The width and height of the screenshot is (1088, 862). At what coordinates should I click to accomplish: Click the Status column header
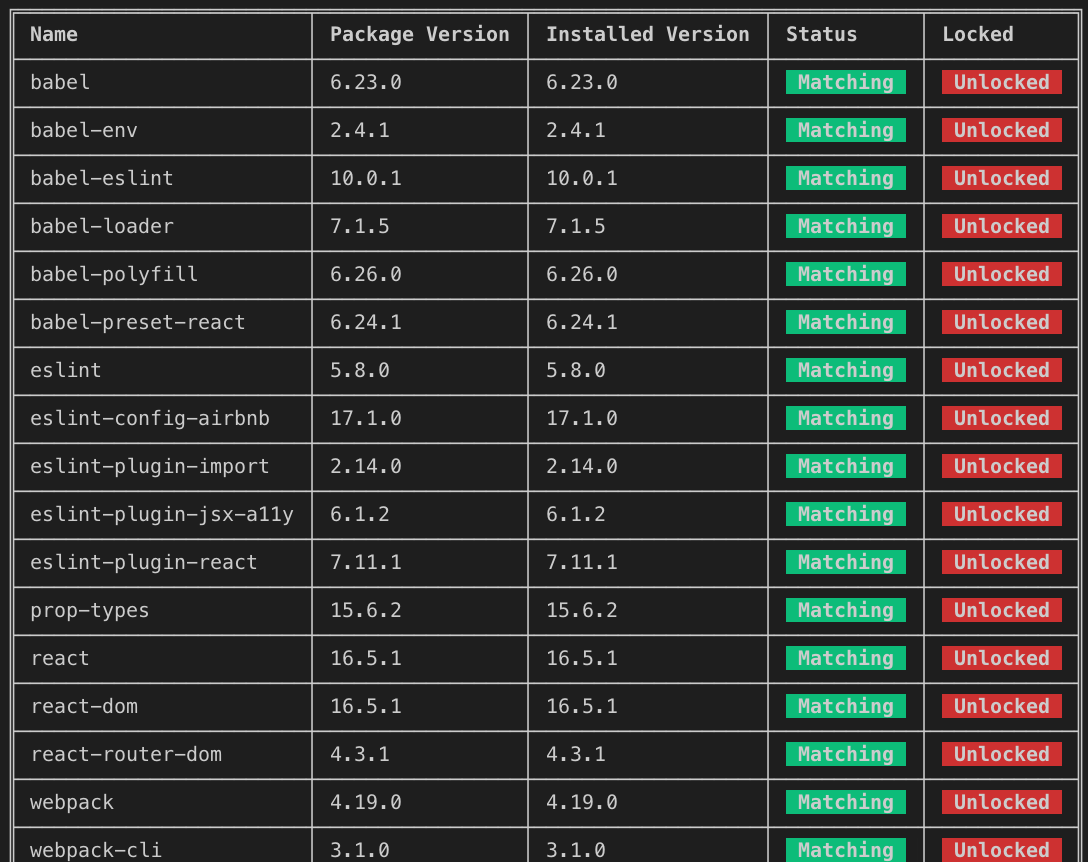[x=822, y=34]
